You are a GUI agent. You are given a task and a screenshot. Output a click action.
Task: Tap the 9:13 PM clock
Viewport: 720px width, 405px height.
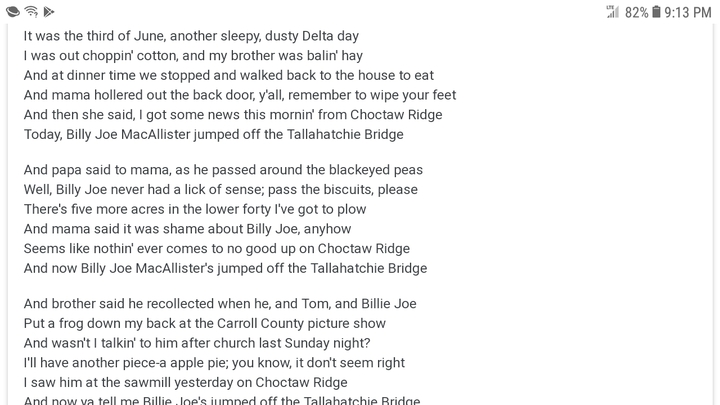pyautogui.click(x=687, y=12)
